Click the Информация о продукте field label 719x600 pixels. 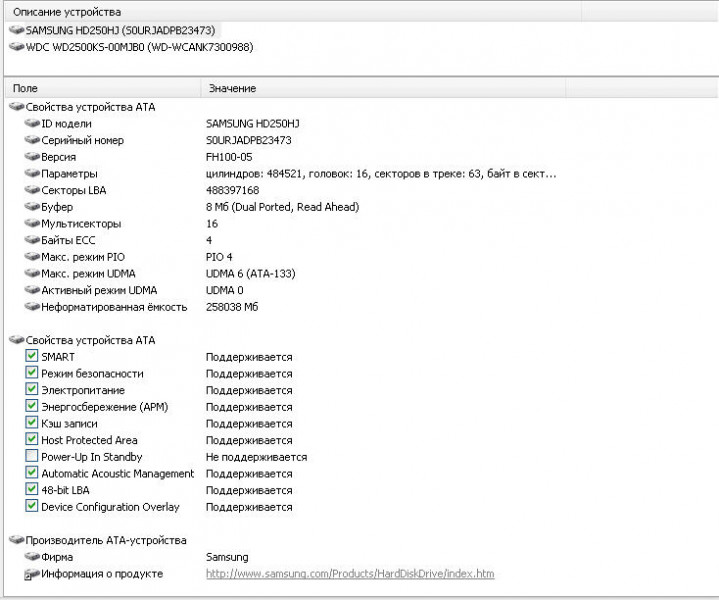(x=102, y=574)
